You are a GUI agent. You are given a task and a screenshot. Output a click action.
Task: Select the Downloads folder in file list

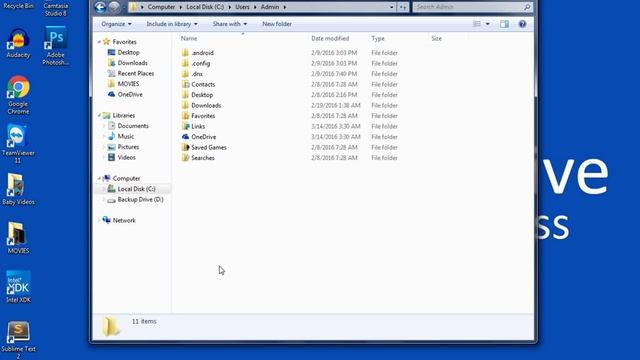[206, 105]
